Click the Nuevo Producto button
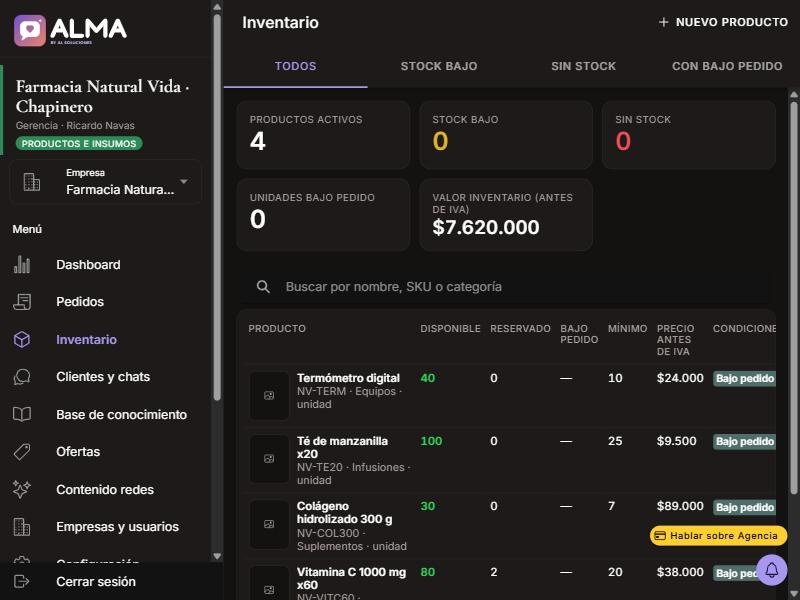This screenshot has height=600, width=800. tap(723, 22)
